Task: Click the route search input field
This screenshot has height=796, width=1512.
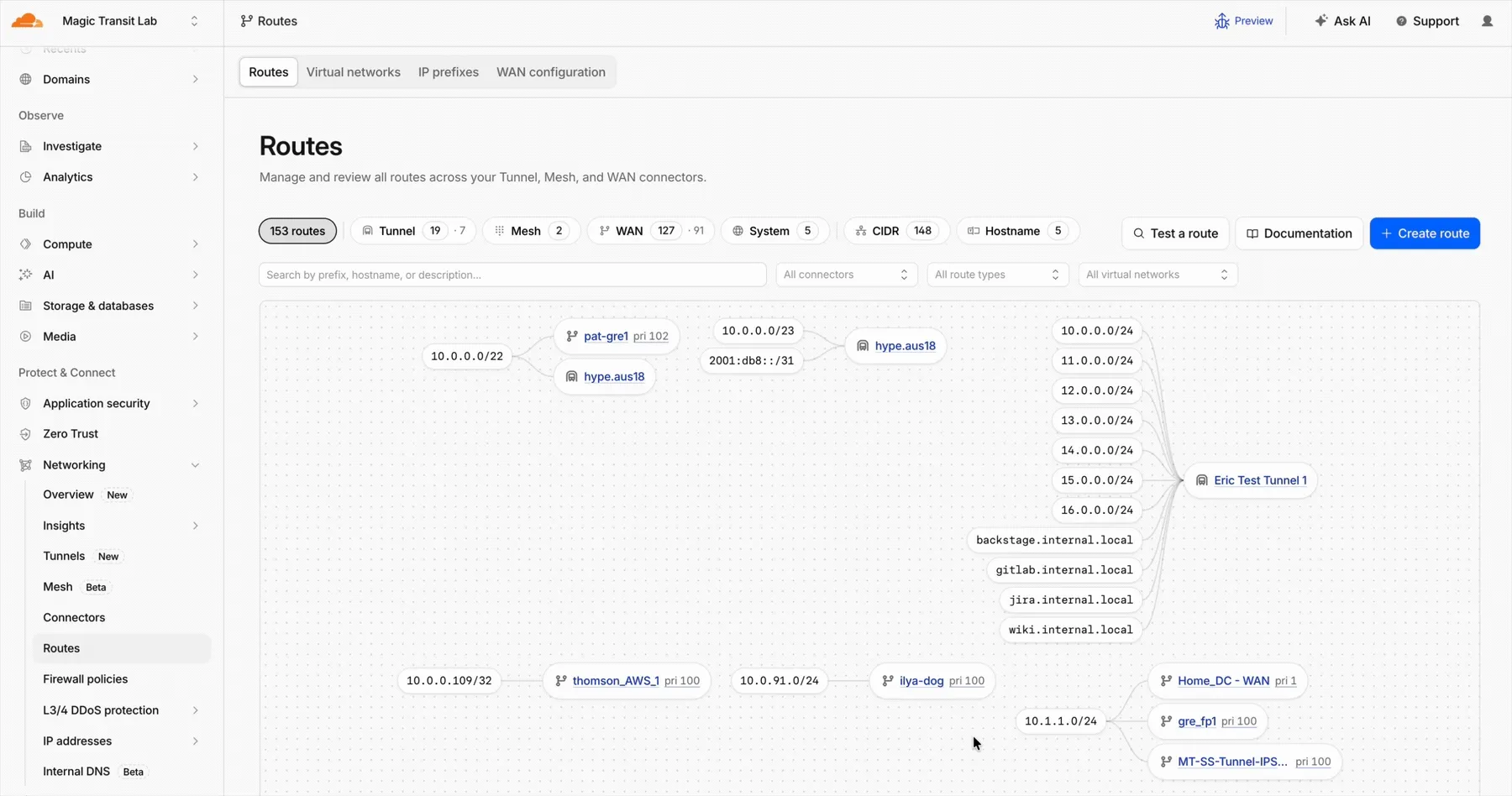Action: [512, 275]
